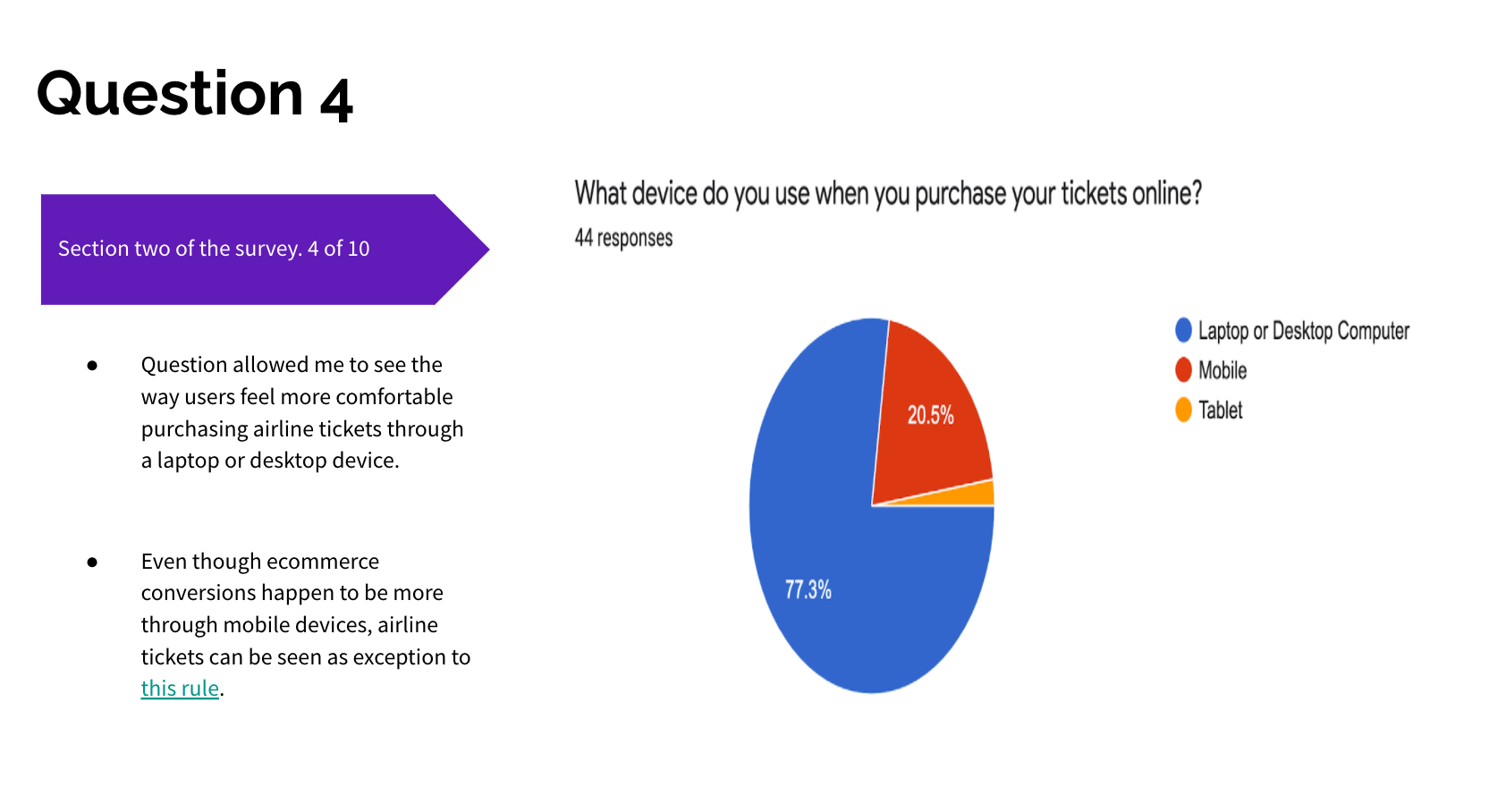Click the red Mobile legend dot

click(x=1183, y=369)
